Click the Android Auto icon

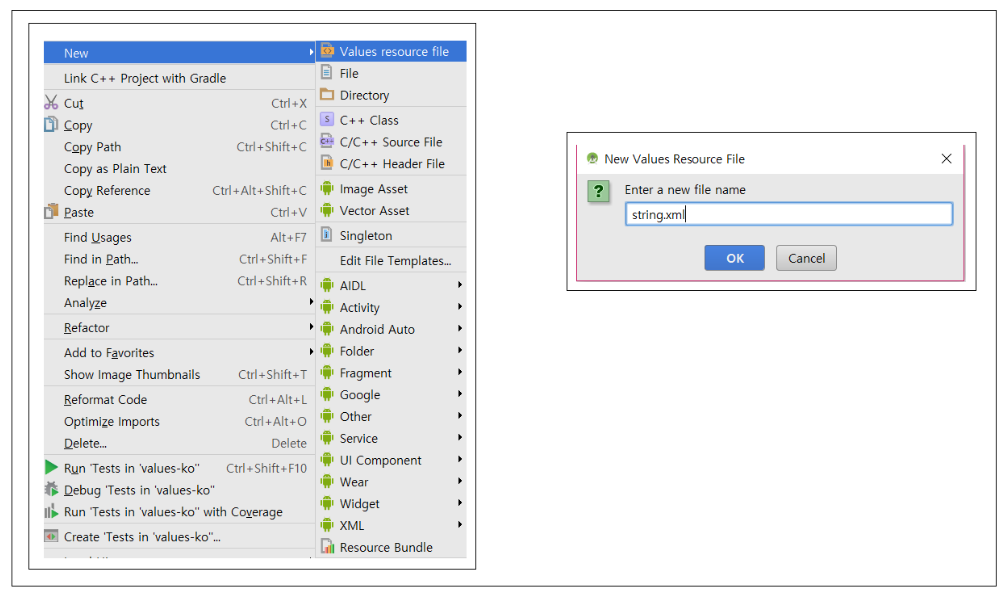(x=327, y=329)
